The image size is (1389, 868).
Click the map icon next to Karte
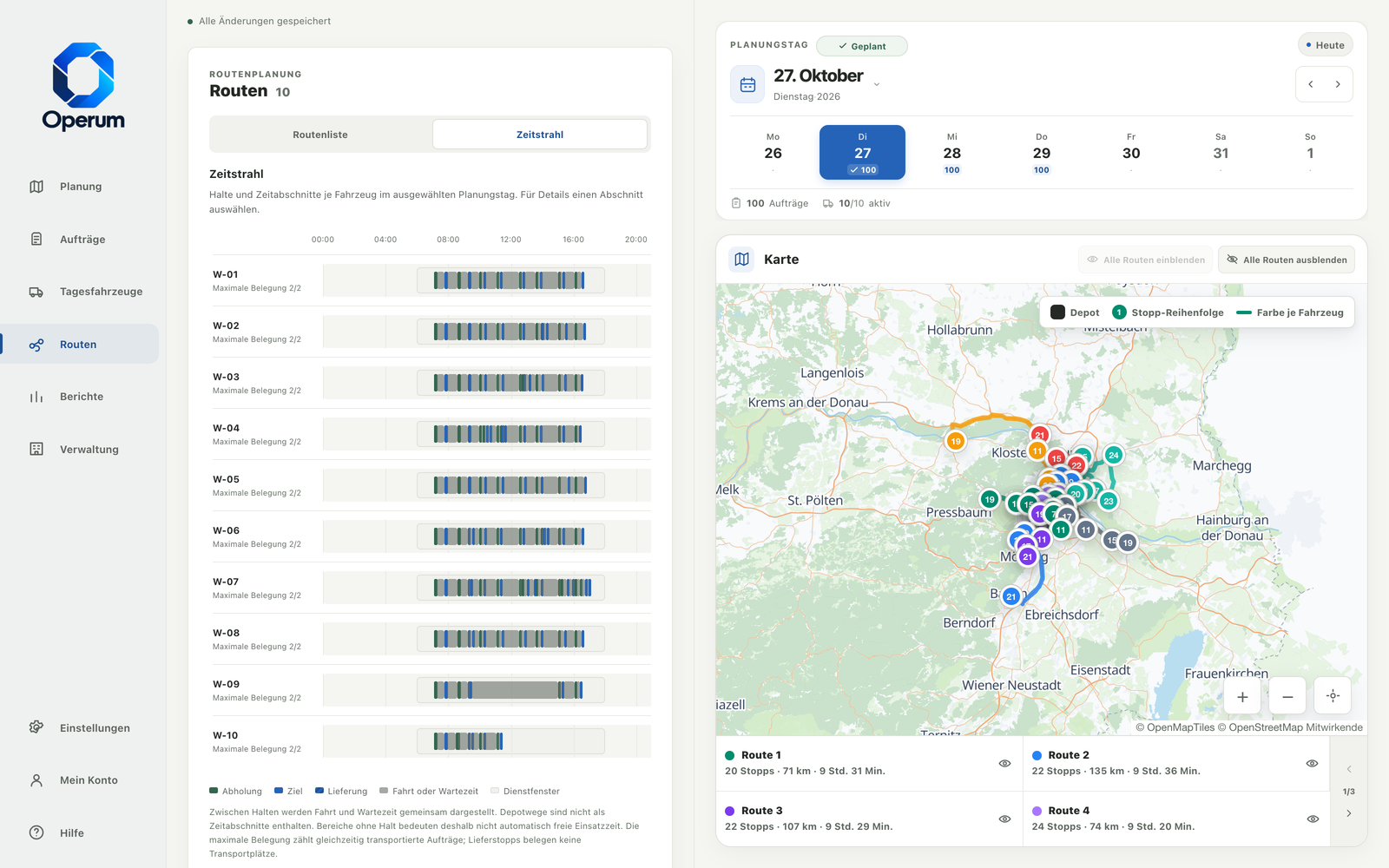(x=741, y=260)
